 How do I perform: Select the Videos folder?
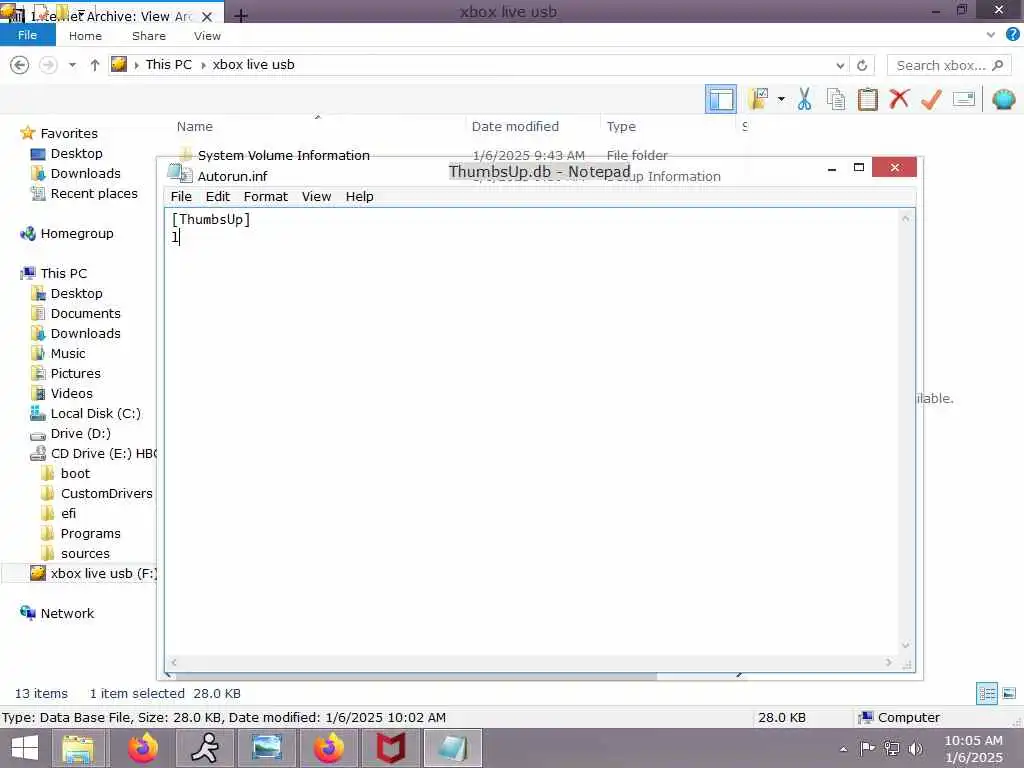coord(72,393)
